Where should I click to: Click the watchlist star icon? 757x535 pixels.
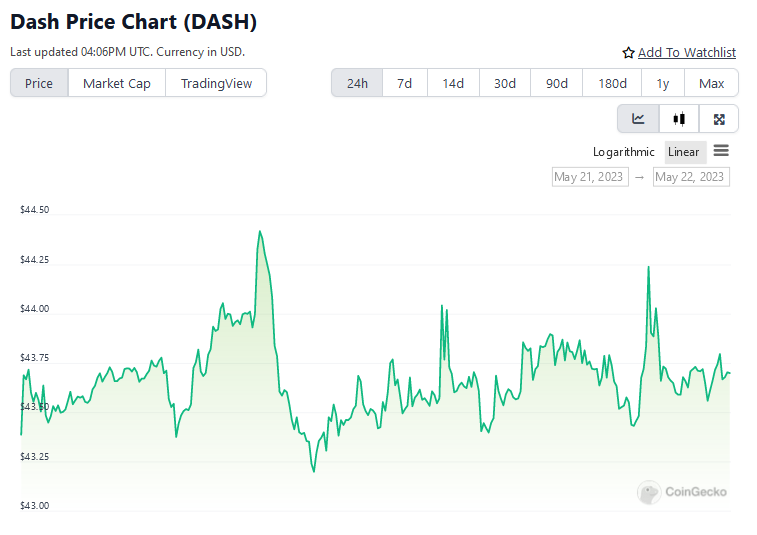pos(628,53)
